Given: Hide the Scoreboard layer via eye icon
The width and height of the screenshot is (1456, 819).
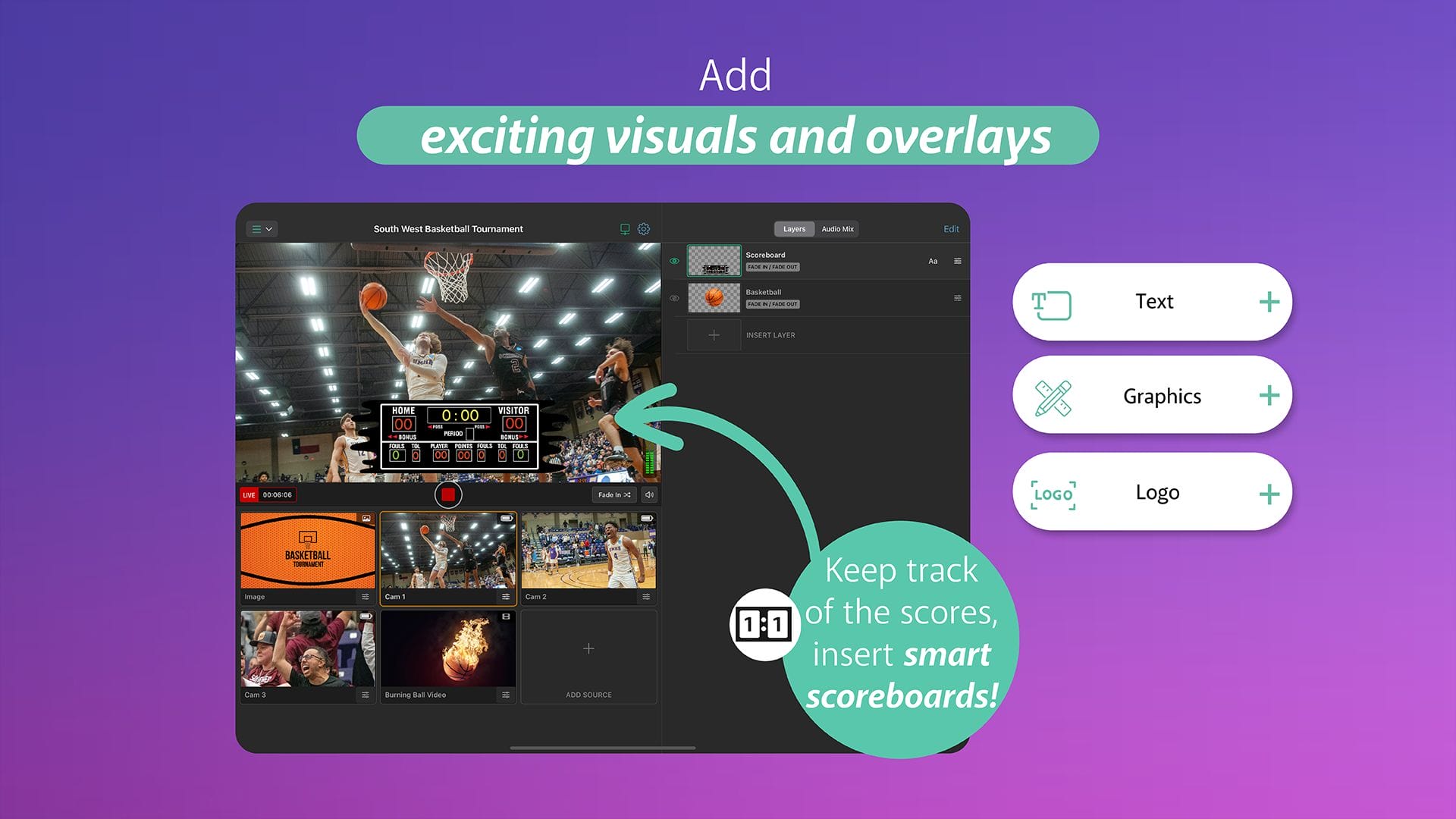Looking at the screenshot, I should (674, 262).
